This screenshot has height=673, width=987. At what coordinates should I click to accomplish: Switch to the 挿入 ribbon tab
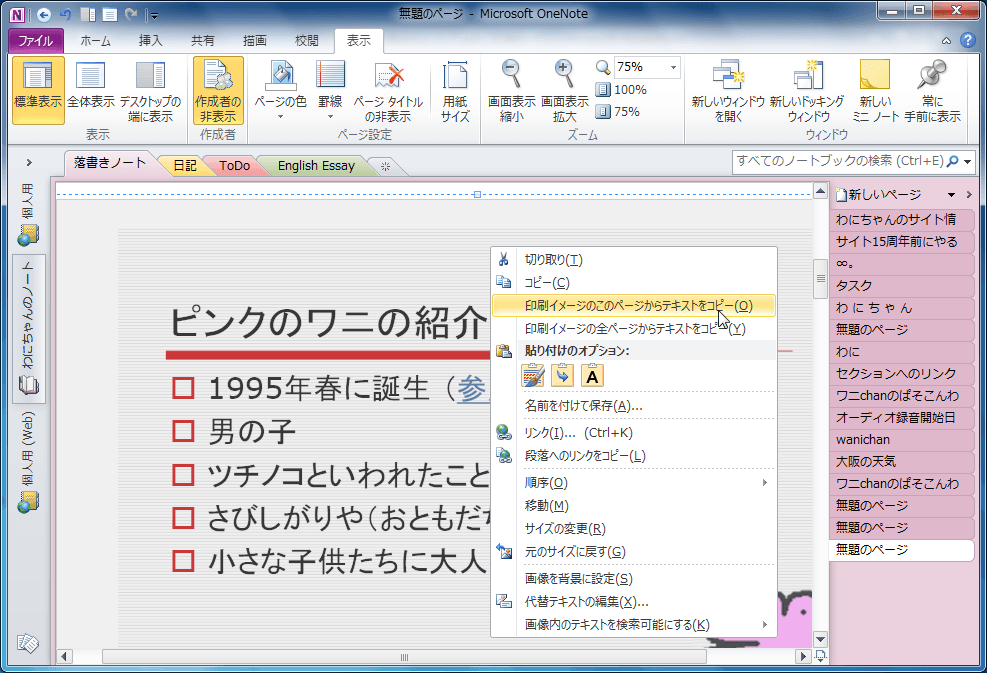pos(150,41)
